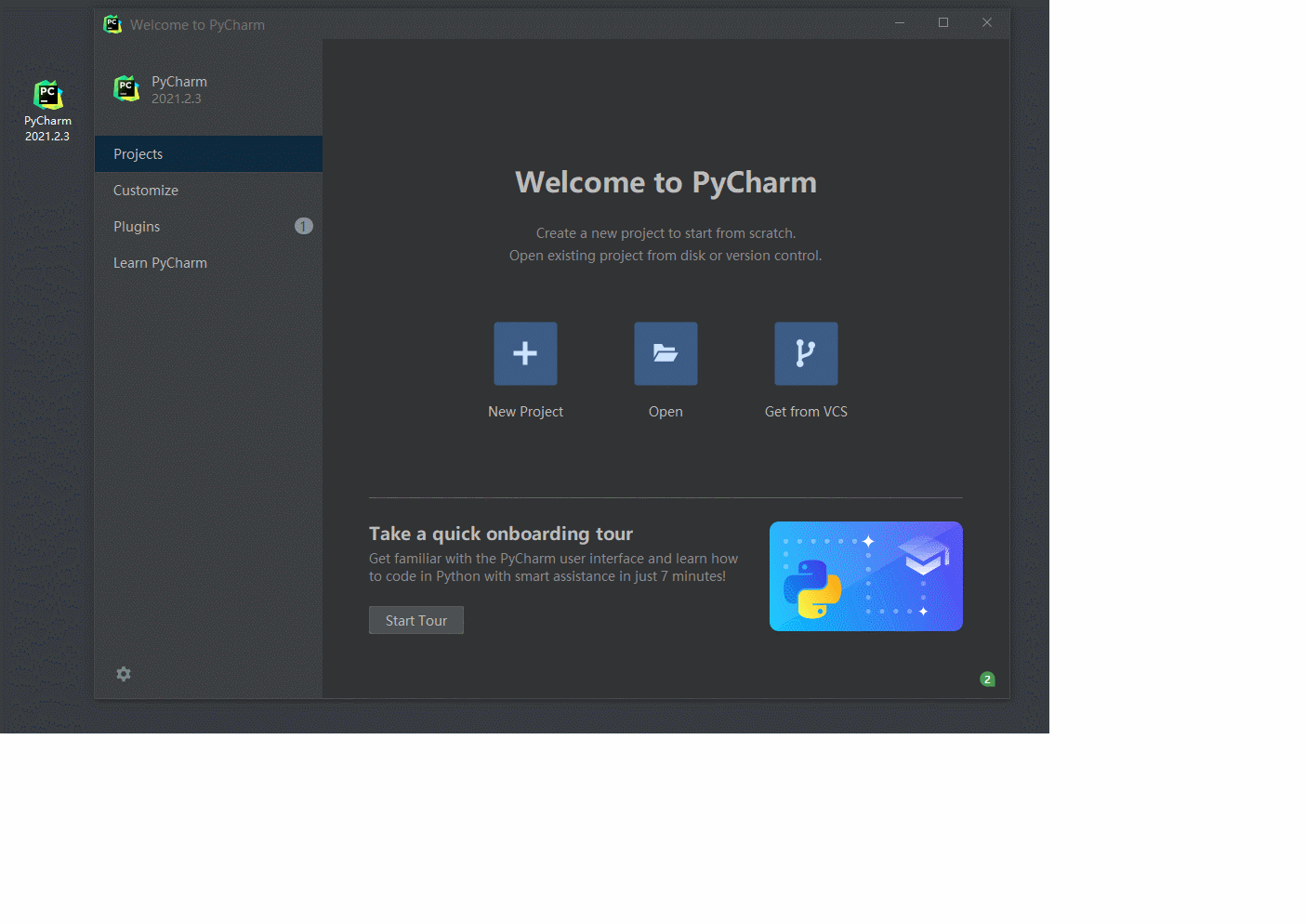Click the PyCharm 2021.2.3 desktop shortcut label

click(47, 128)
